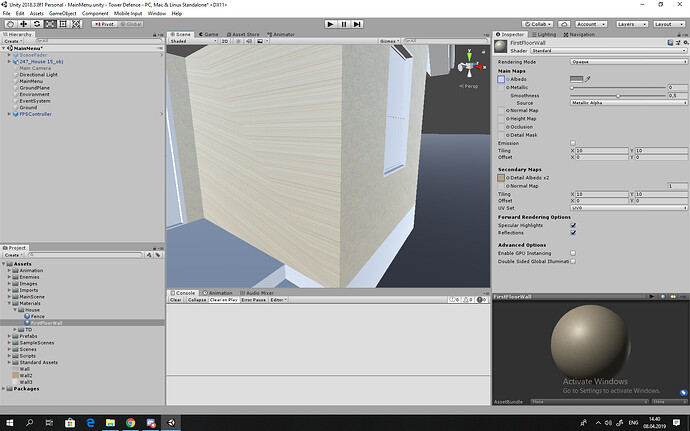Open the Shaded draw mode dropdown
This screenshot has width=690, height=431.
[x=193, y=41]
